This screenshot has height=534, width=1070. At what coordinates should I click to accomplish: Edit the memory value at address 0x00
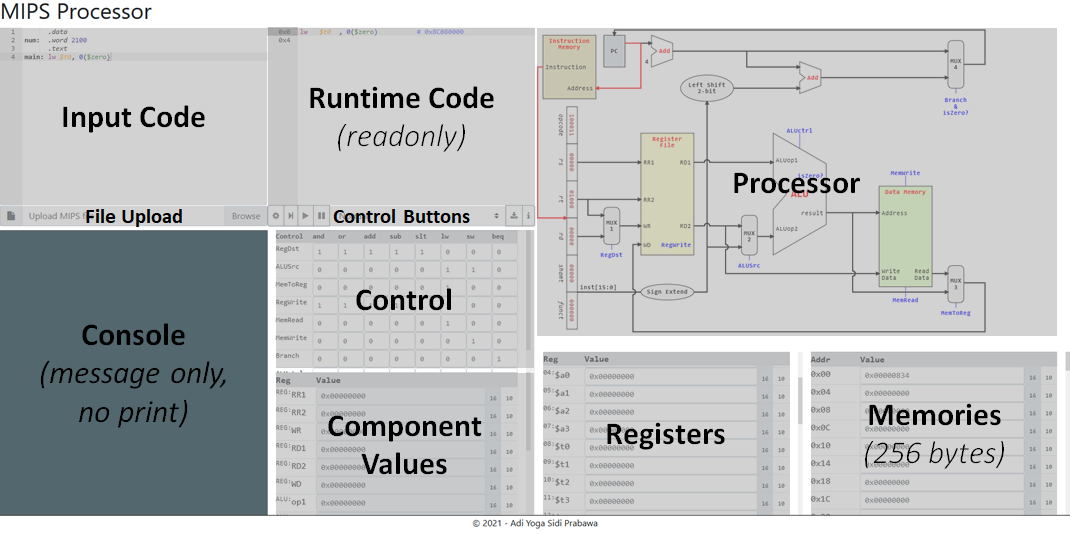coord(942,376)
